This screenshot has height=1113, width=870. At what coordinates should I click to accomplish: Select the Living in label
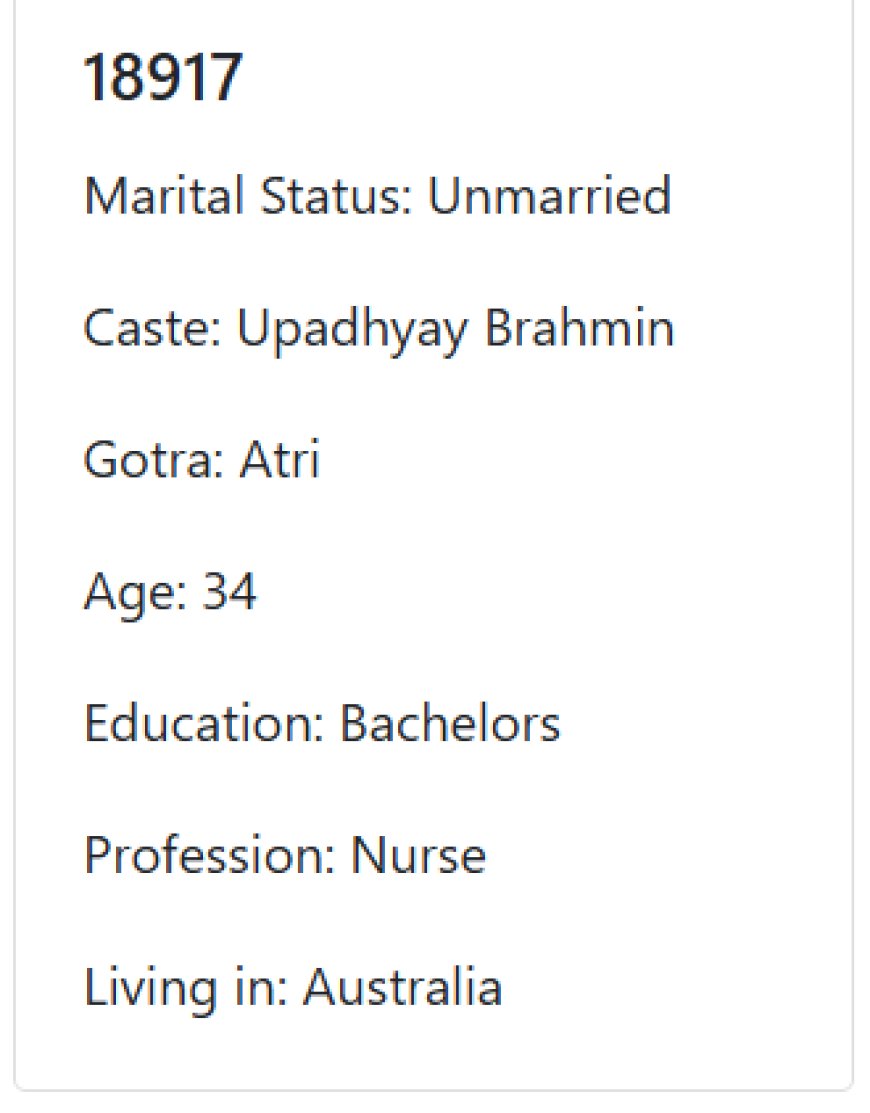coord(187,989)
